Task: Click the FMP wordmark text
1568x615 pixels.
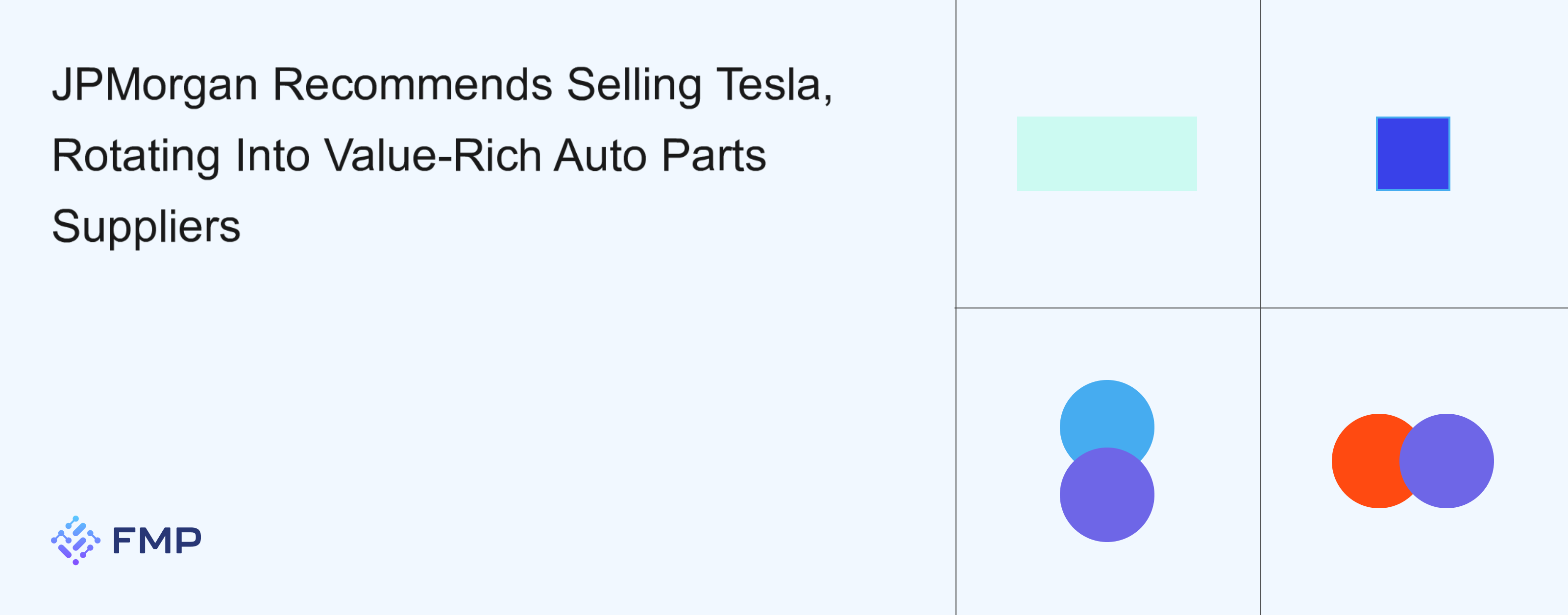Action: click(157, 540)
